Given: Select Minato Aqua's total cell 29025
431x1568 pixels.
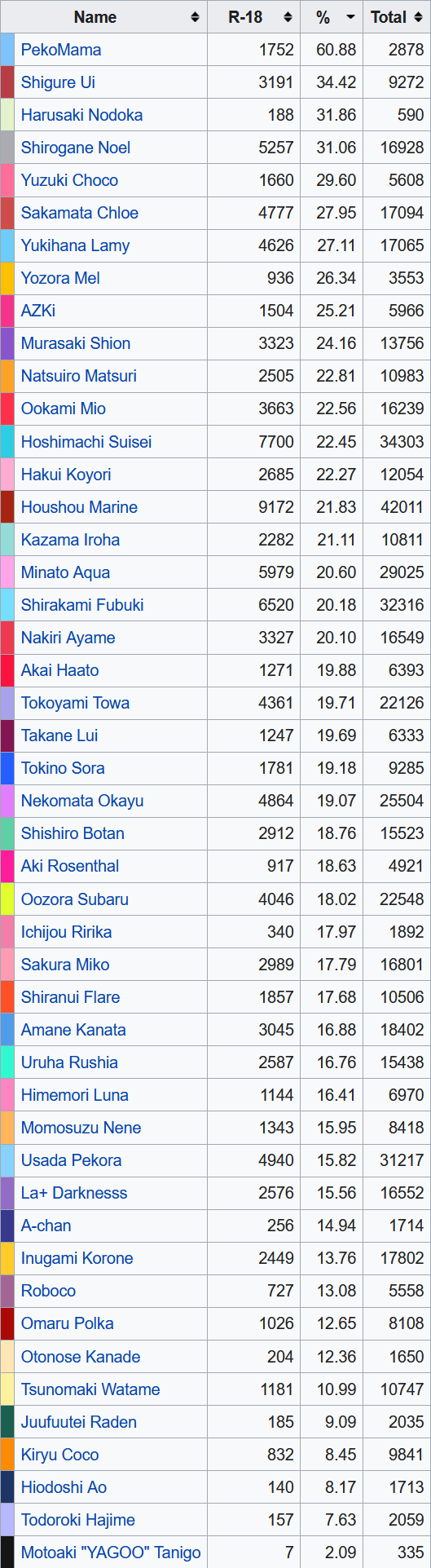Looking at the screenshot, I should pyautogui.click(x=398, y=572).
